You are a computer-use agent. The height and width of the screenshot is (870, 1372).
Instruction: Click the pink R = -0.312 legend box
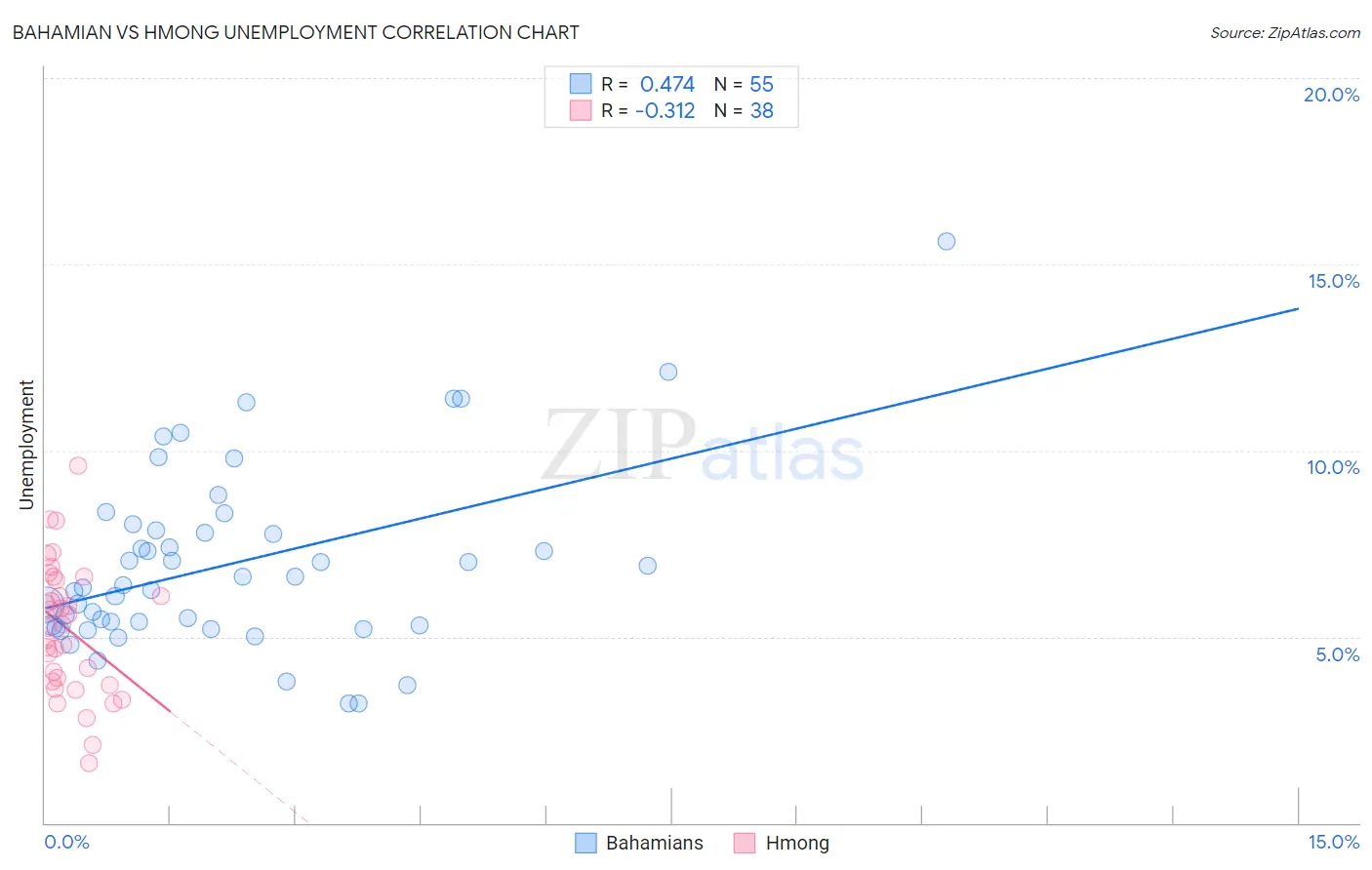tap(581, 110)
